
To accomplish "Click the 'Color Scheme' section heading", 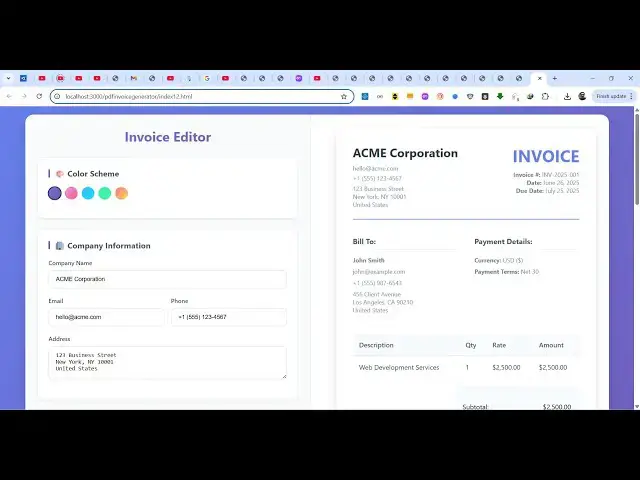I will (x=93, y=174).
